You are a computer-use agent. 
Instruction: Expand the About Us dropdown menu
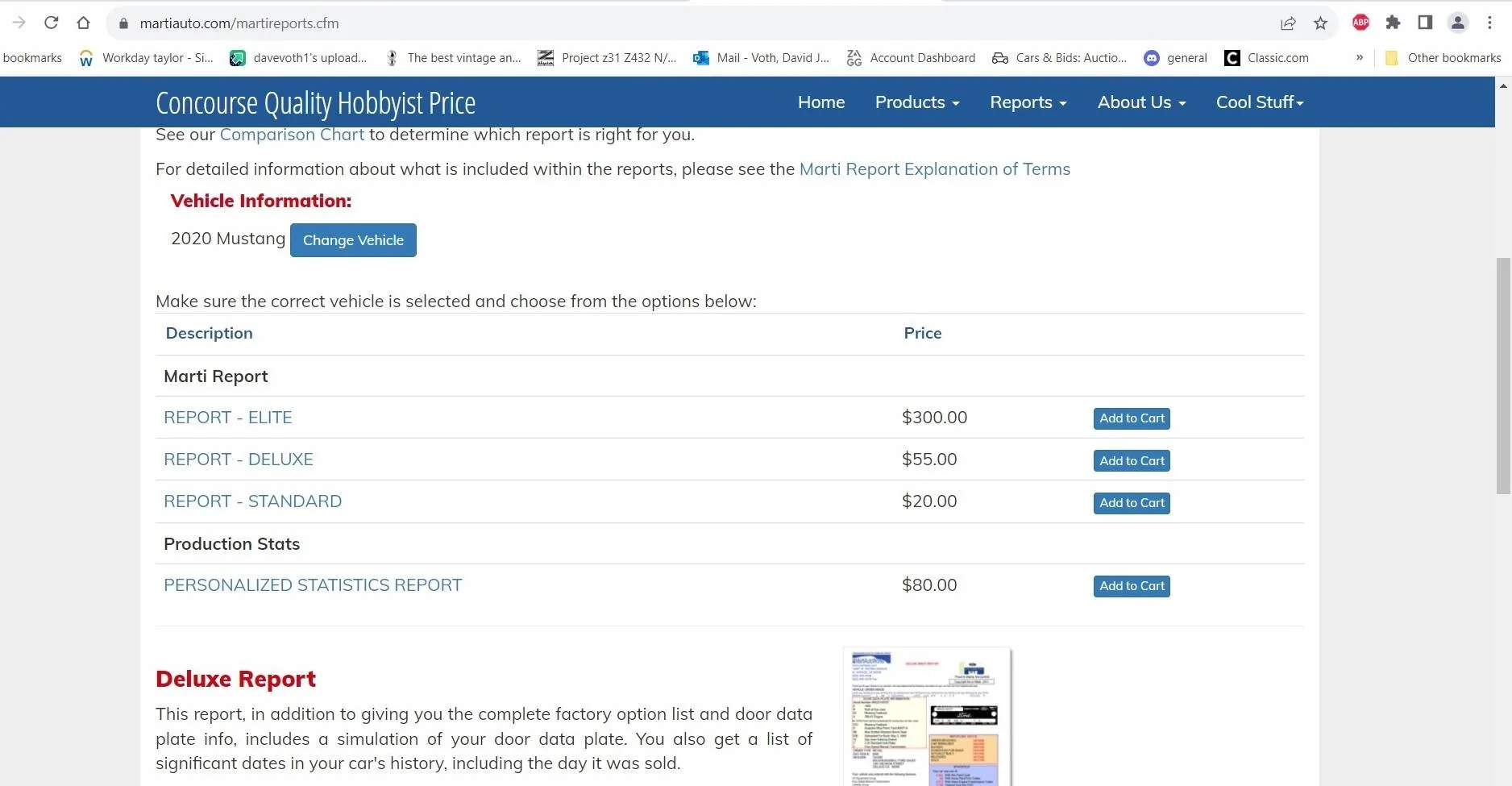(1141, 102)
